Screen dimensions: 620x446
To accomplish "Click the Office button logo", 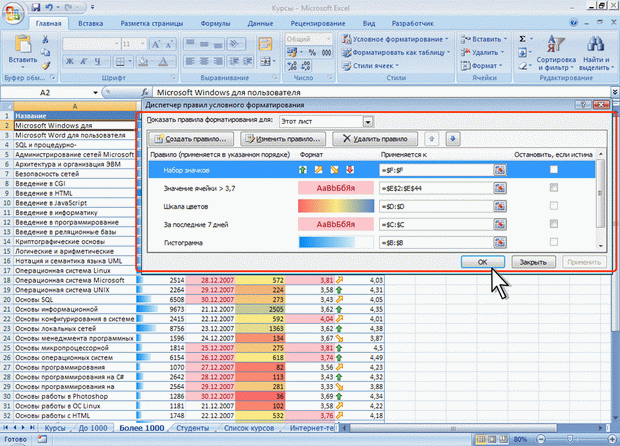I will tap(13, 12).
